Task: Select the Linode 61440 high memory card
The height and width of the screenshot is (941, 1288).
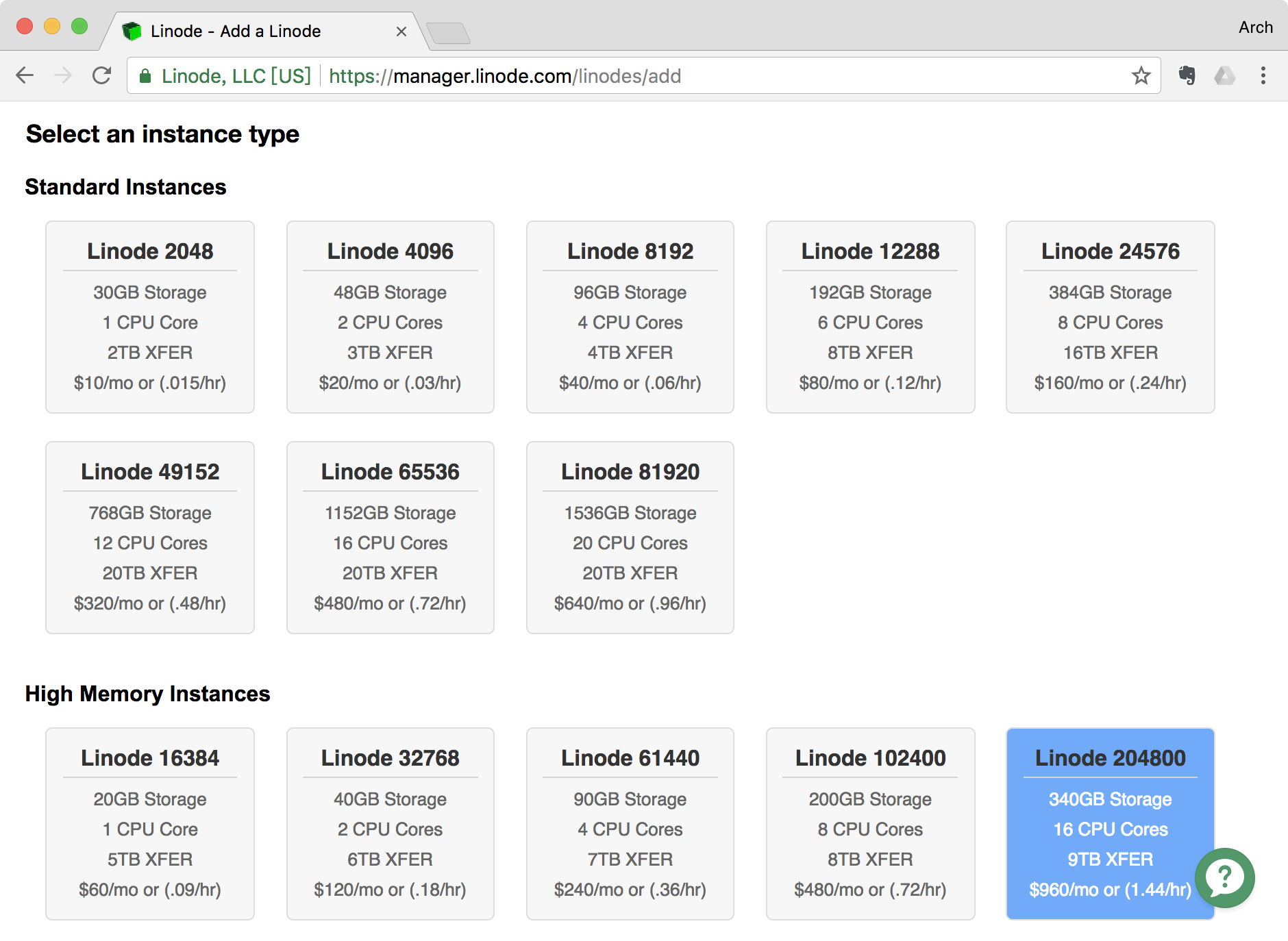Action: tap(630, 824)
